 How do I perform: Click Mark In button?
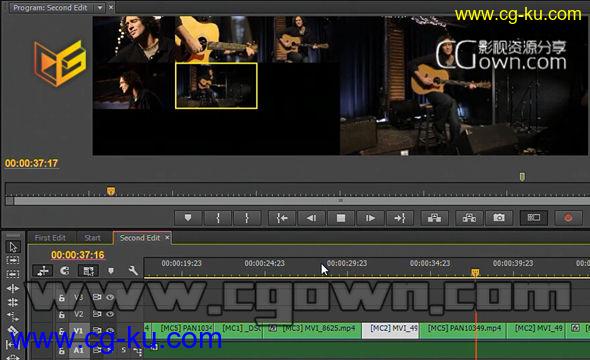point(218,218)
